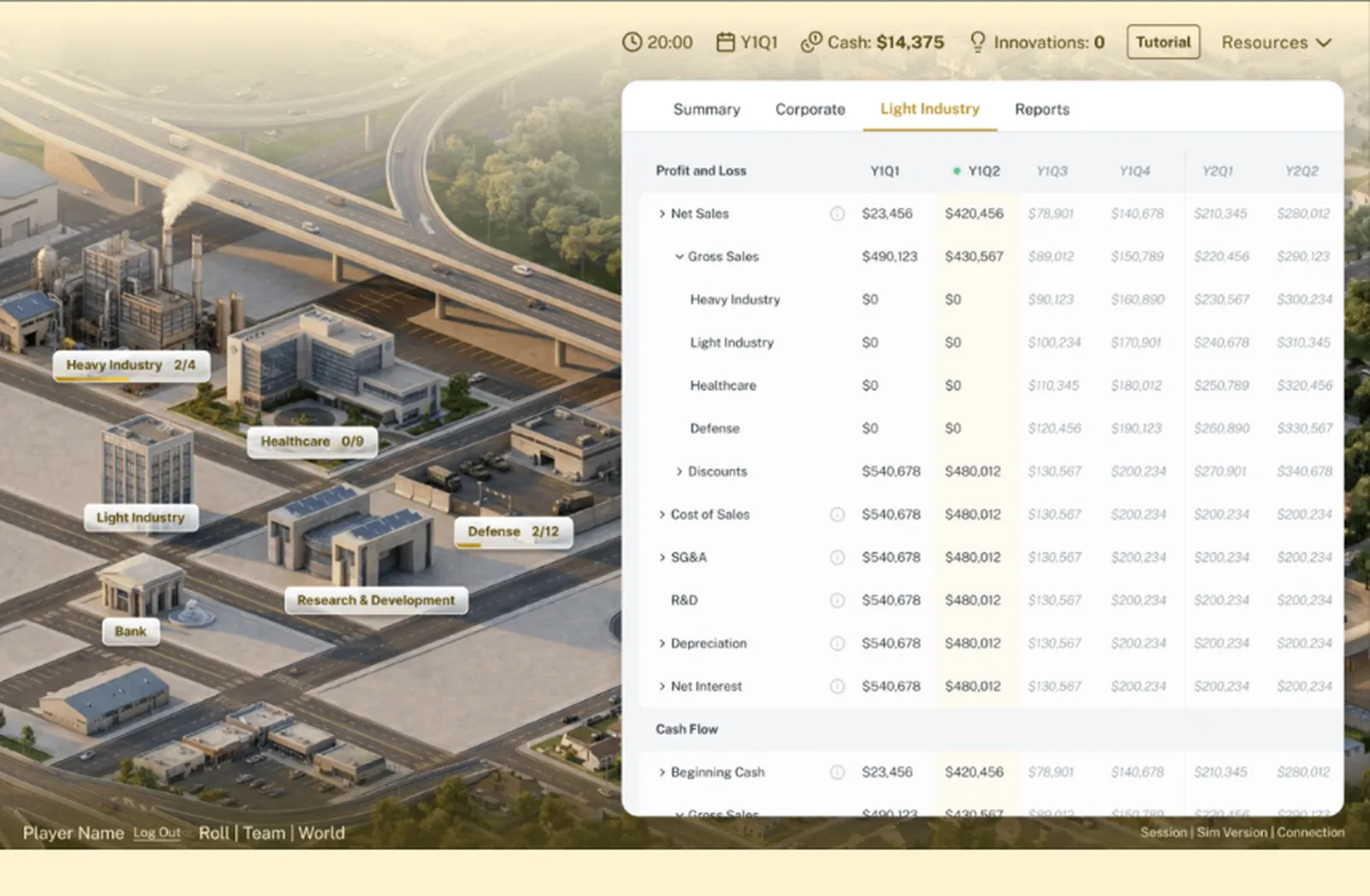Image resolution: width=1370 pixels, height=896 pixels.
Task: Select the Bank map label
Action: click(x=130, y=632)
